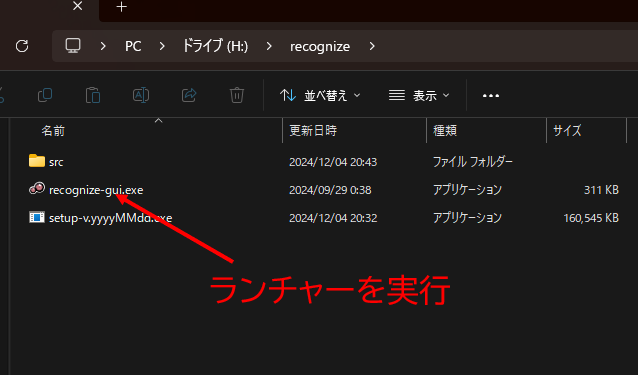Expand chevron after PC in breadcrumb
Image resolution: width=638 pixels, height=375 pixels.
click(162, 46)
